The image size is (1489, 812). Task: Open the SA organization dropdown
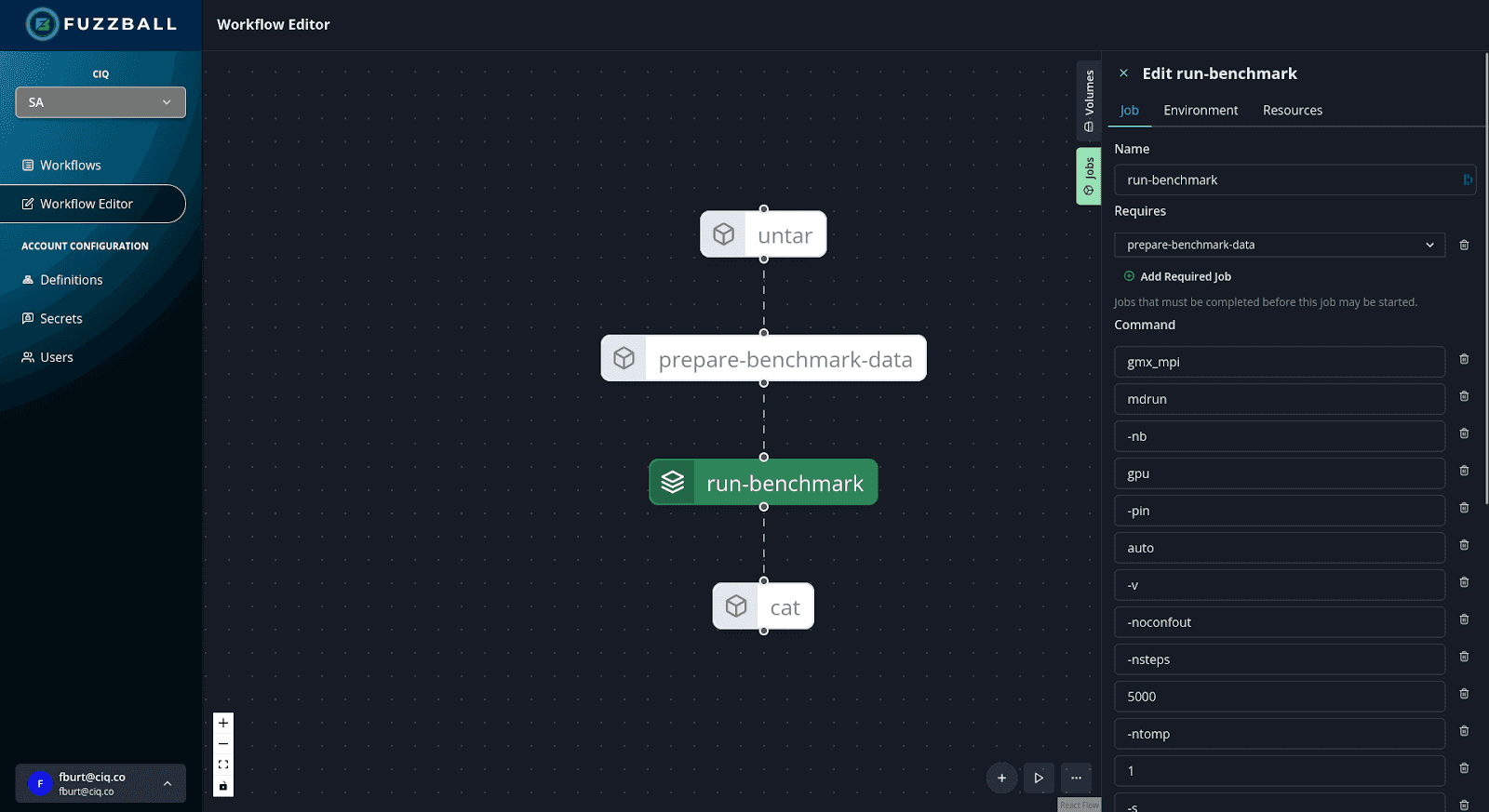[101, 102]
